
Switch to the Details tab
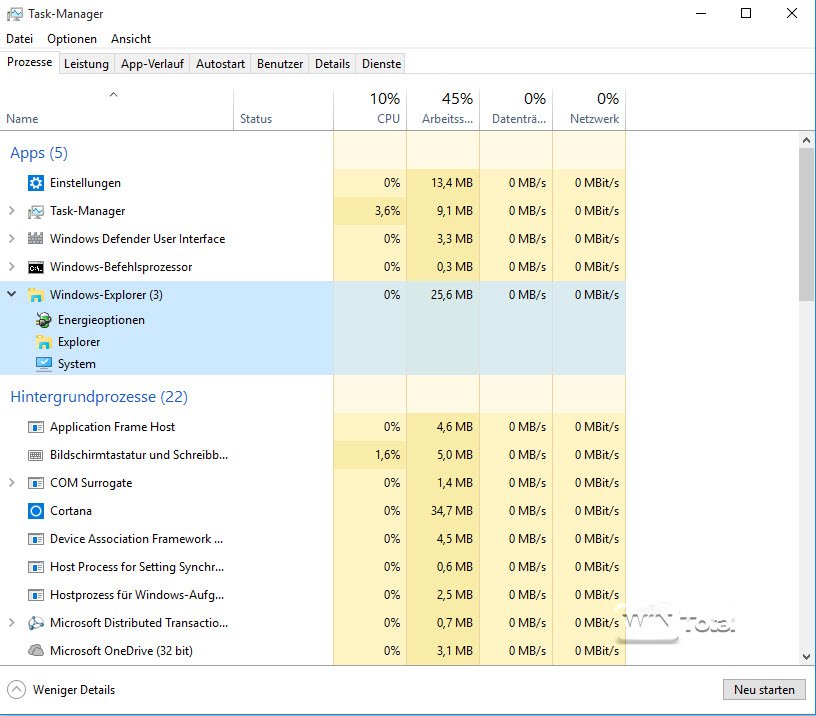point(332,64)
